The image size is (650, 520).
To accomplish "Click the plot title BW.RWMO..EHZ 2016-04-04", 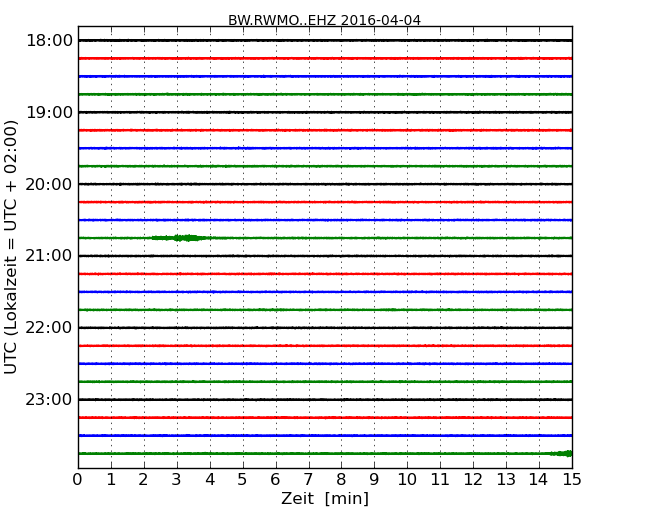I will click(x=324, y=20).
